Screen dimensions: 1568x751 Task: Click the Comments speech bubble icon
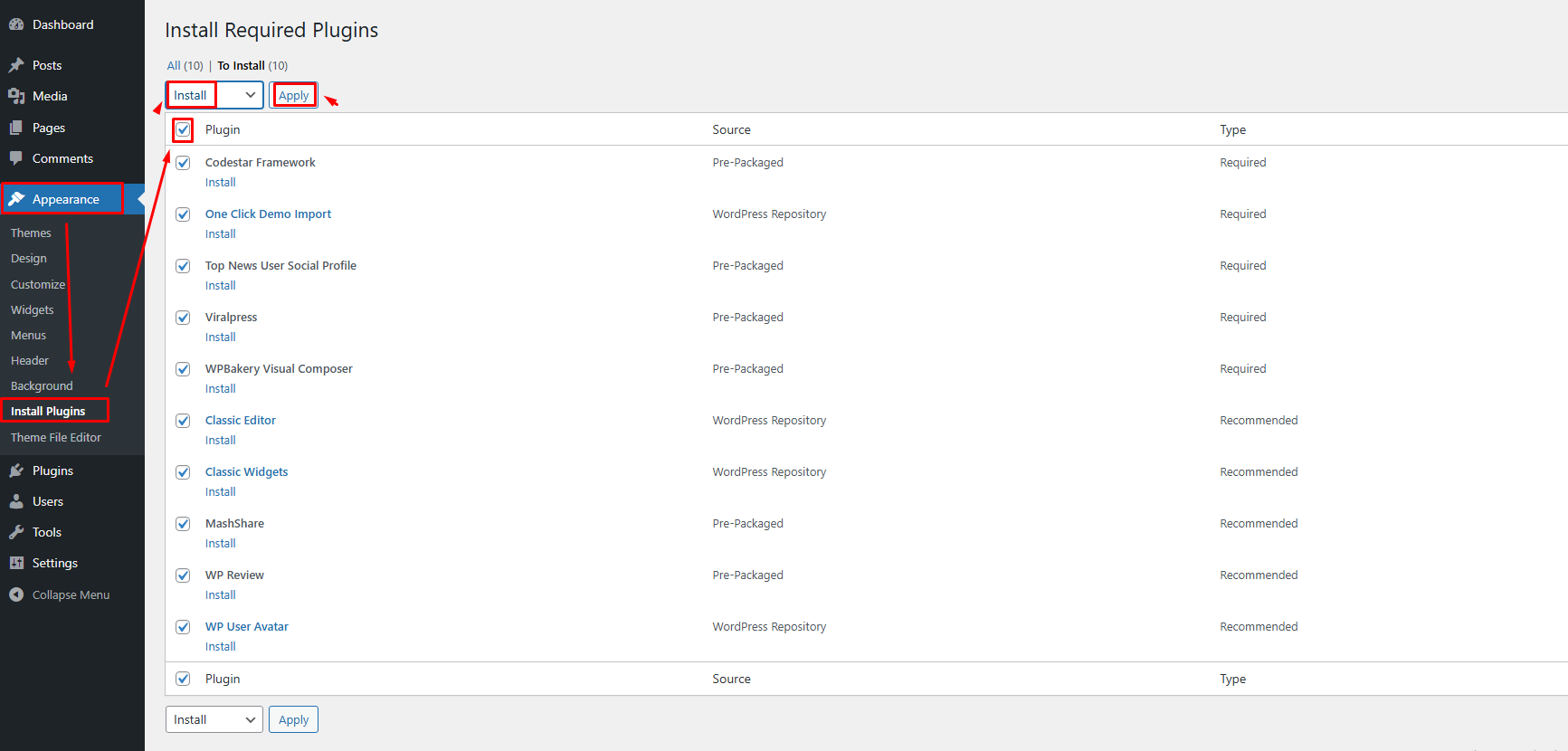tap(16, 158)
